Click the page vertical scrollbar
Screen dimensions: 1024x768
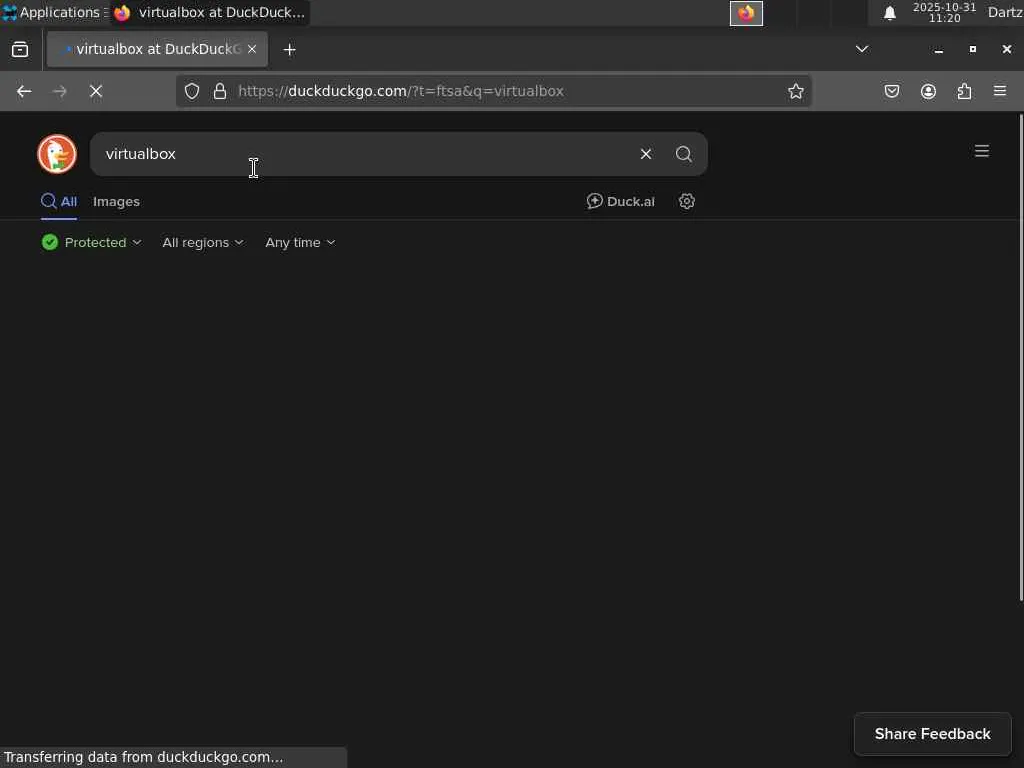tap(1020, 358)
